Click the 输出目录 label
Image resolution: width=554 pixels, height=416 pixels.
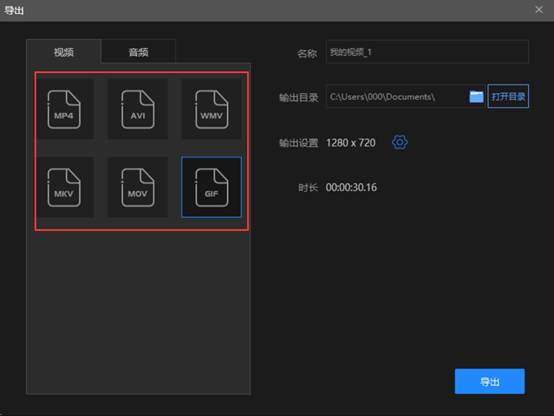(x=299, y=98)
